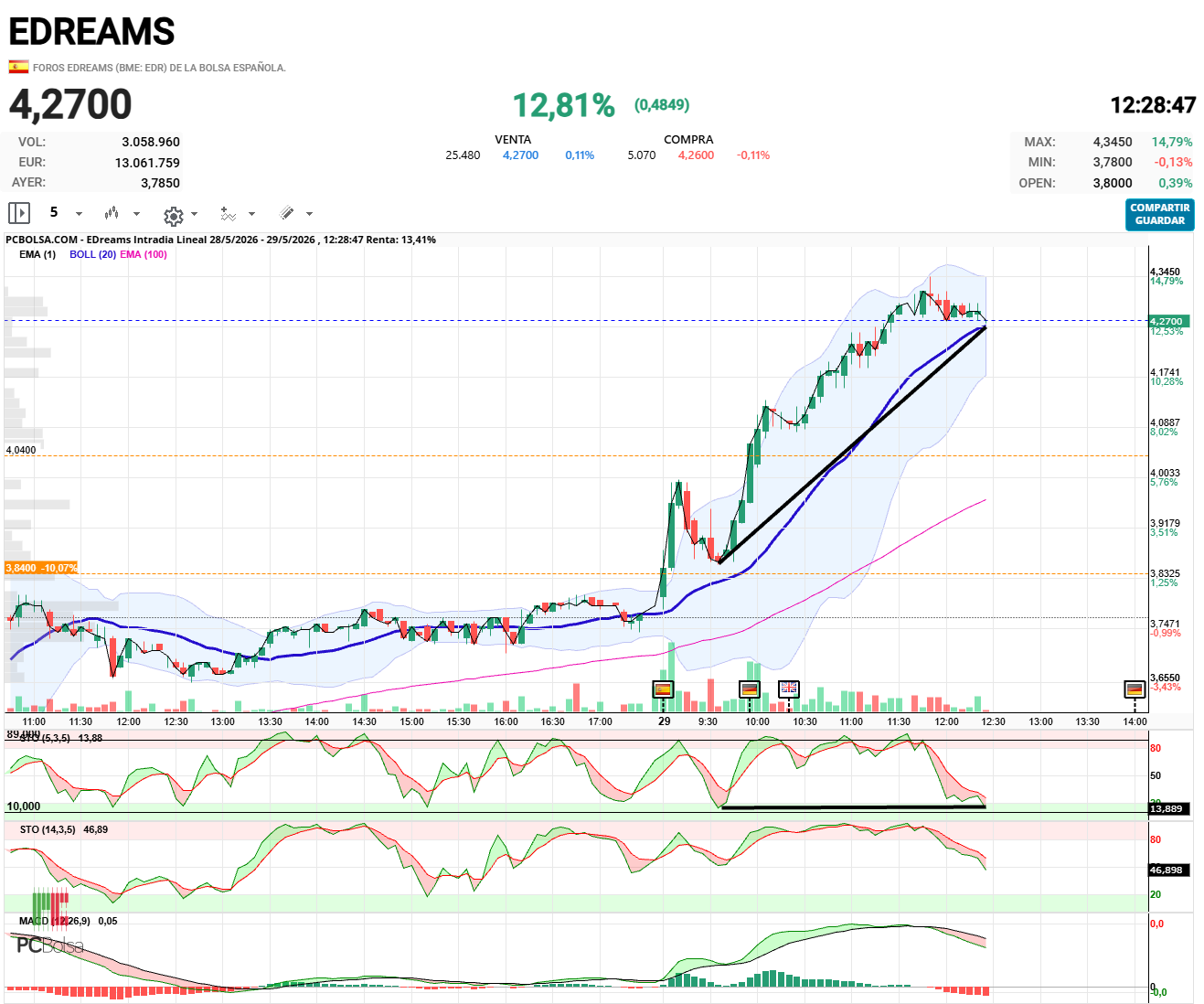This screenshot has width=1204, height=1004.
Task: Click the green 4,2700 price axis tag
Action: (1167, 321)
